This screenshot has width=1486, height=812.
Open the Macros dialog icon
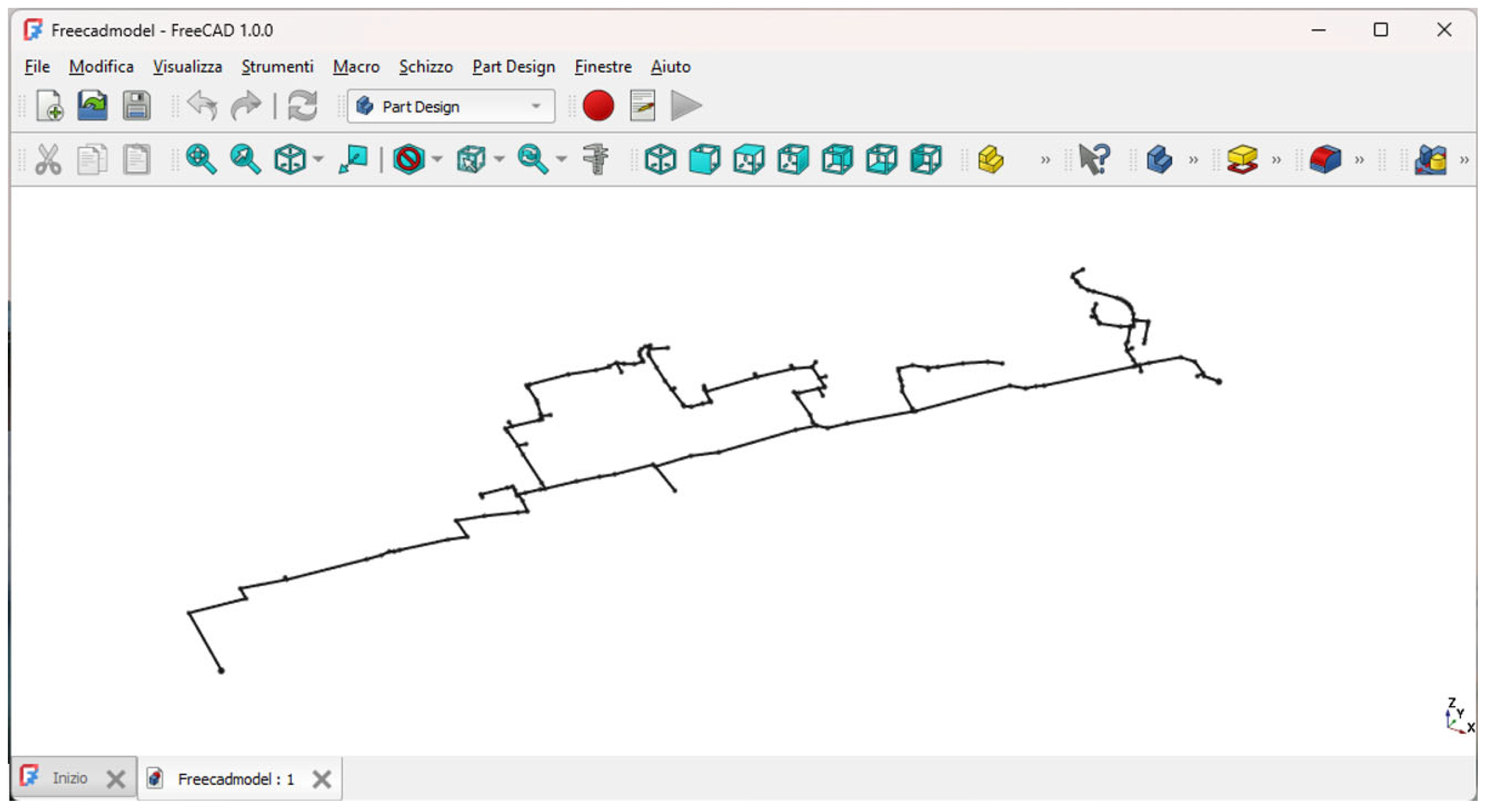642,106
